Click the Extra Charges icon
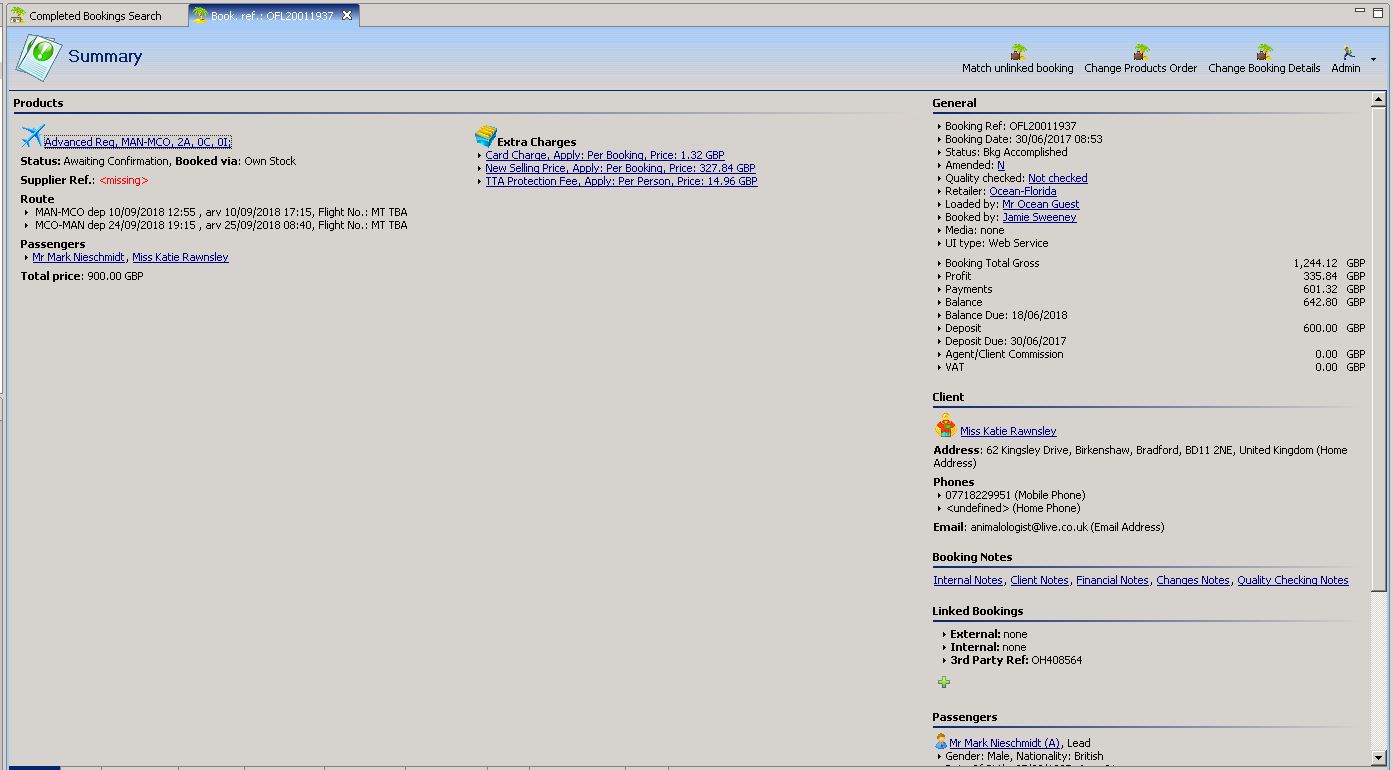This screenshot has width=1393, height=770. [485, 136]
